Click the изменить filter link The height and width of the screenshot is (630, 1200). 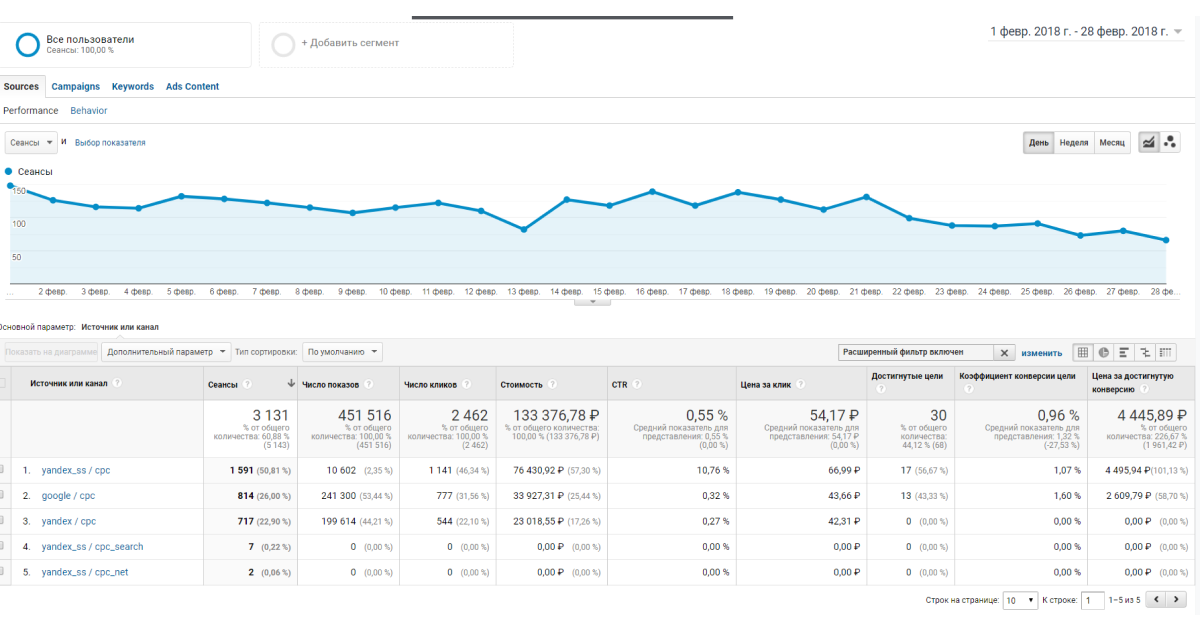point(1041,353)
